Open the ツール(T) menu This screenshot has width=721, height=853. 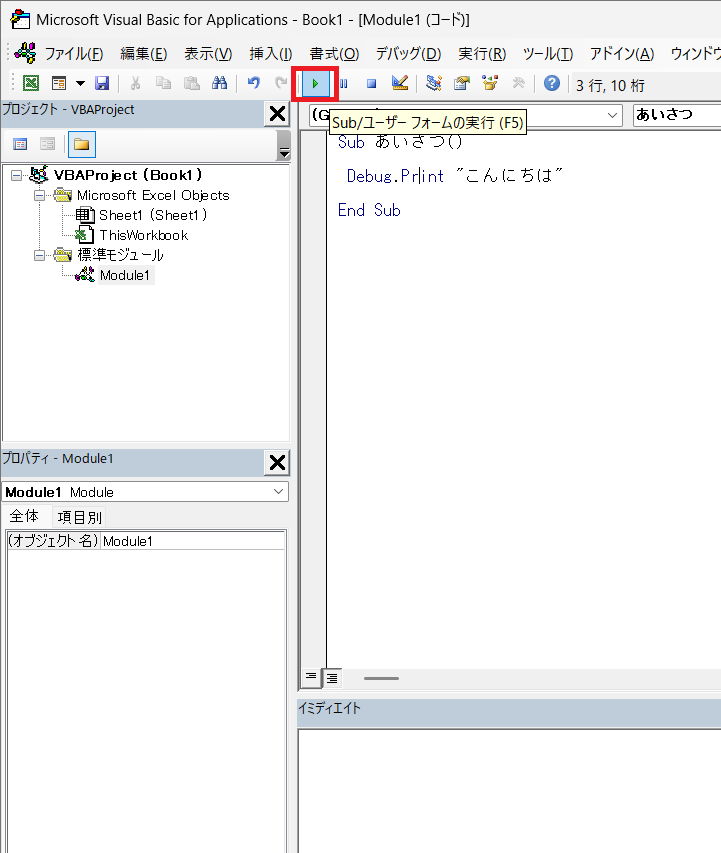[x=548, y=54]
